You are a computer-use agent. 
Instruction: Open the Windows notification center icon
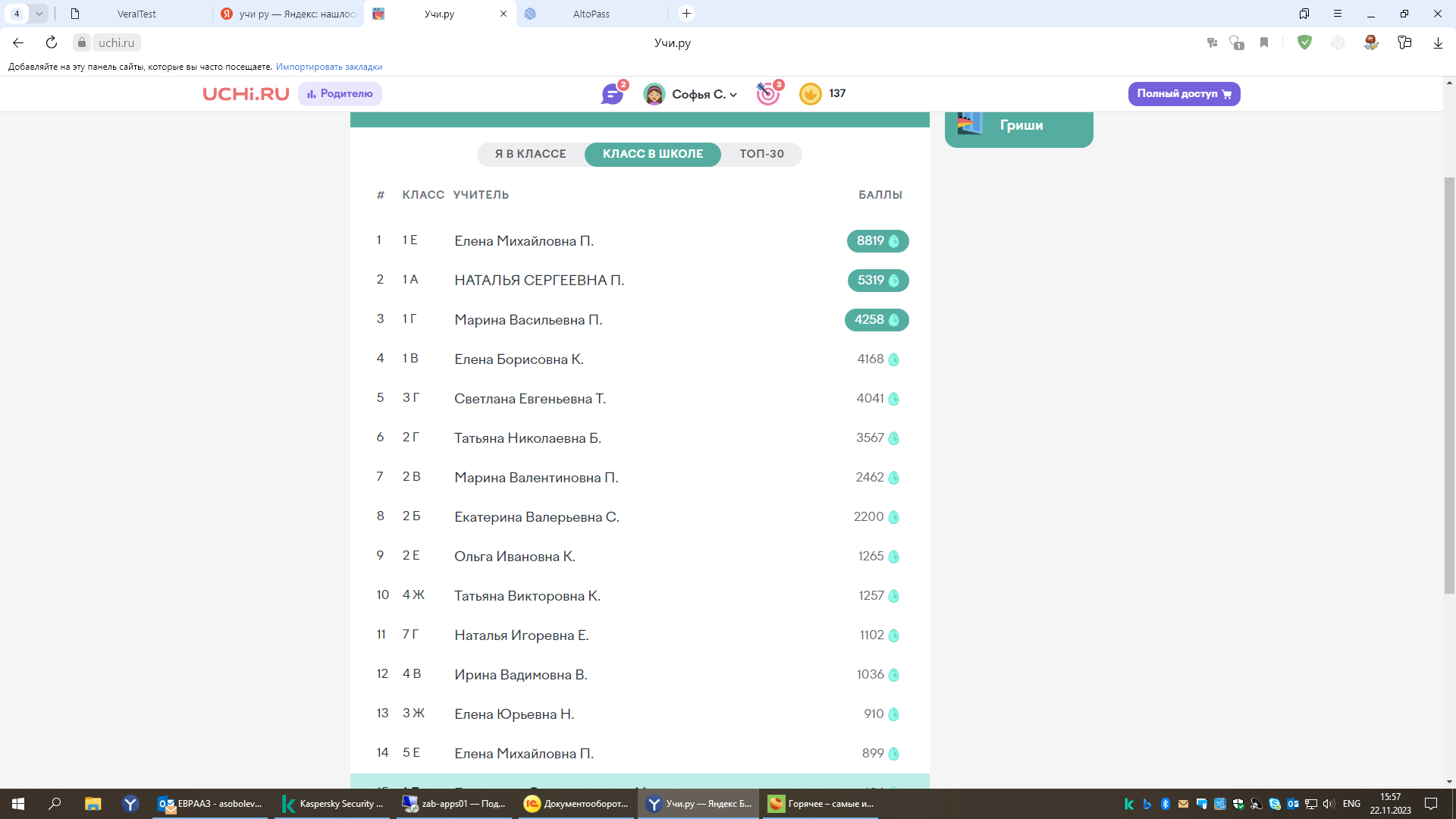click(x=1431, y=804)
